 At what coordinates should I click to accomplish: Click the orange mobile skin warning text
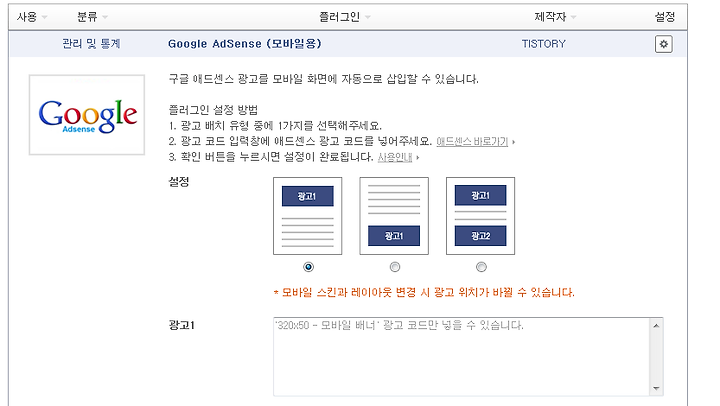[x=424, y=293]
